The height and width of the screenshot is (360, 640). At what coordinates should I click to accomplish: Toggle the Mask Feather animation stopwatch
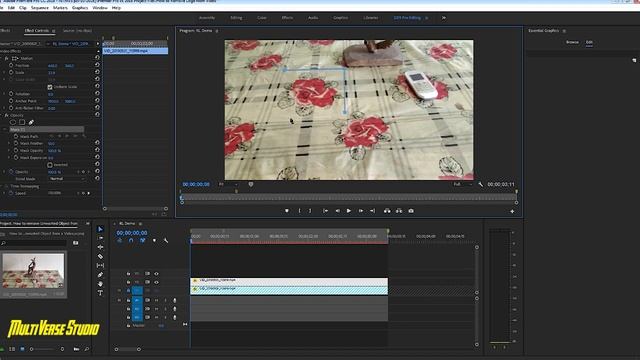pyautogui.click(x=16, y=143)
